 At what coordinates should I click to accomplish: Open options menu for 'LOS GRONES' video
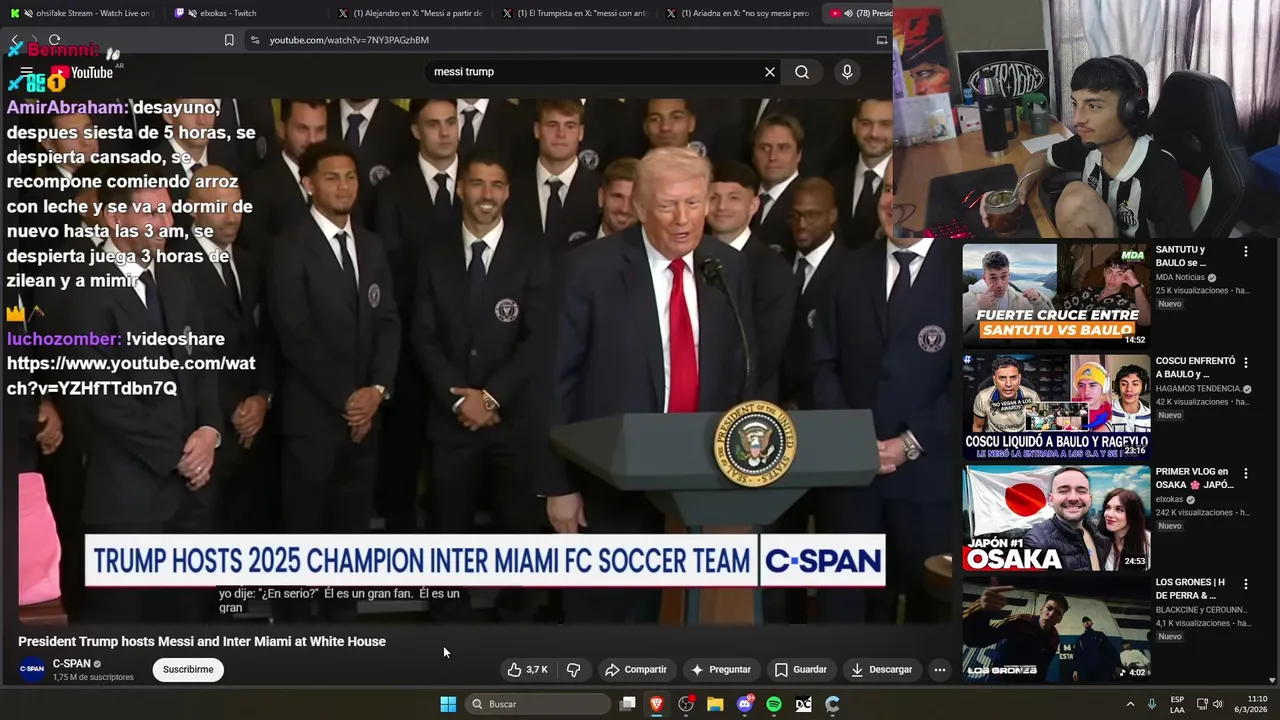point(1246,583)
